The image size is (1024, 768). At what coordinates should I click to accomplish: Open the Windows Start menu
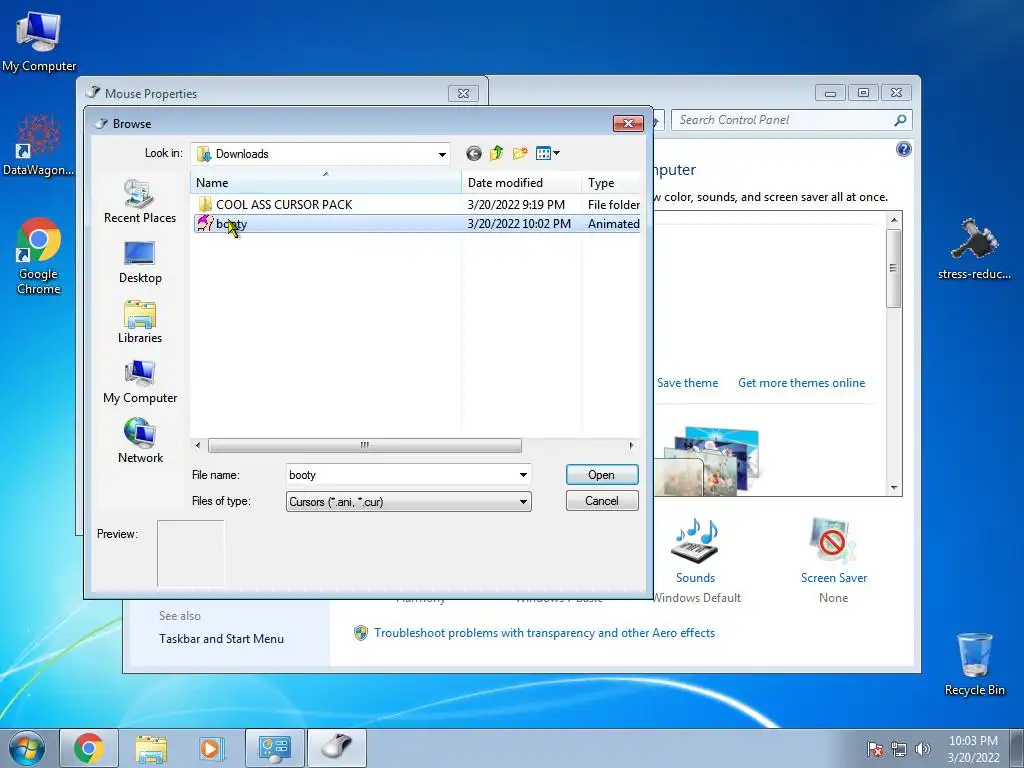click(x=27, y=748)
